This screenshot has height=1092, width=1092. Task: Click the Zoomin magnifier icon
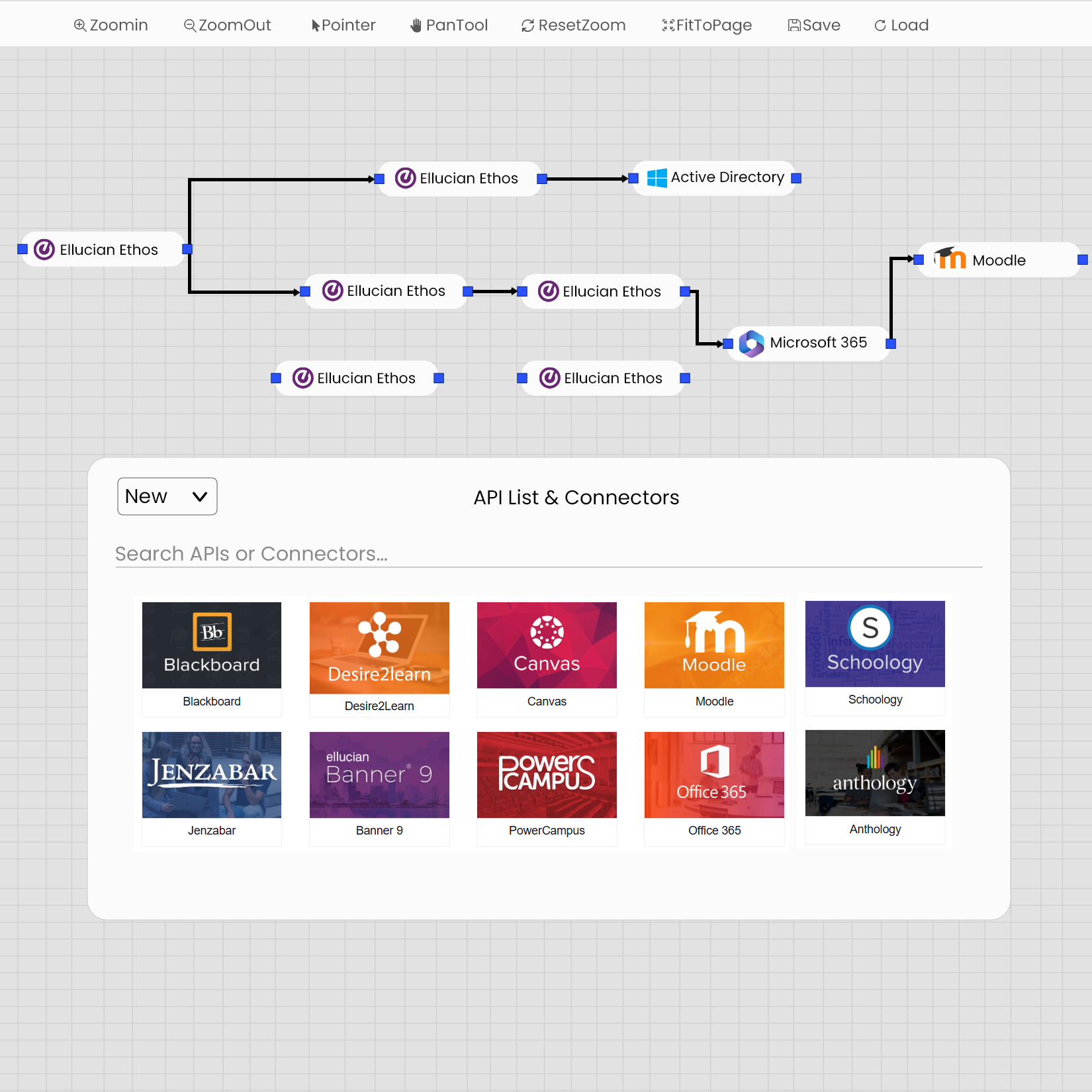point(80,25)
